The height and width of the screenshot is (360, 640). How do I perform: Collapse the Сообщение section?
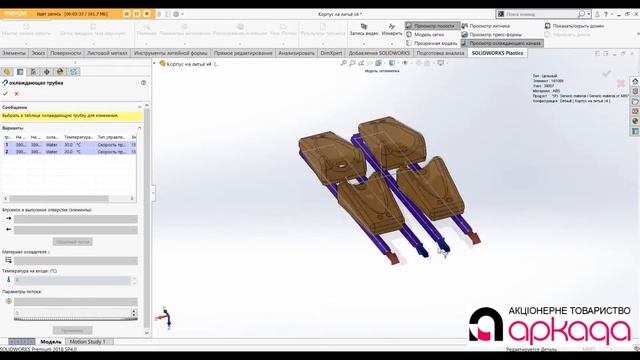pos(140,107)
